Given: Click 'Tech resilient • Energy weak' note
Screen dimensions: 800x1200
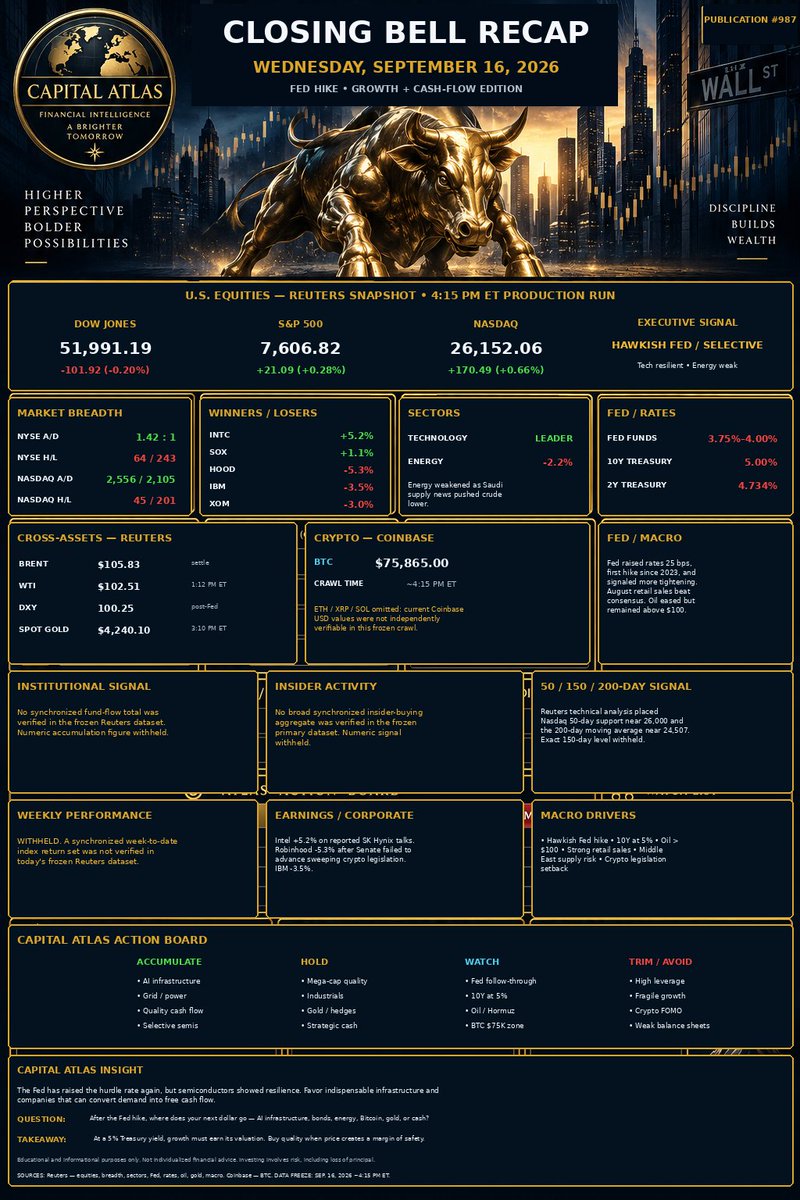Looking at the screenshot, I should click(x=687, y=366).
